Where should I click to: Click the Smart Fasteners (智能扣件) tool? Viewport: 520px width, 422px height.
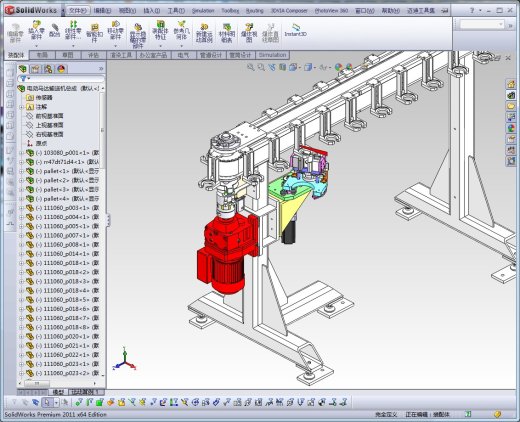coord(95,33)
